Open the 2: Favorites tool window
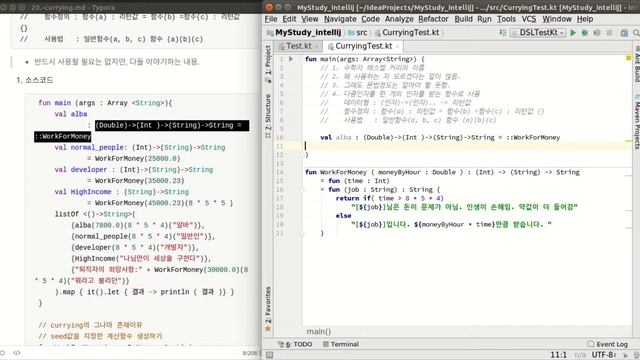 pyautogui.click(x=268, y=308)
